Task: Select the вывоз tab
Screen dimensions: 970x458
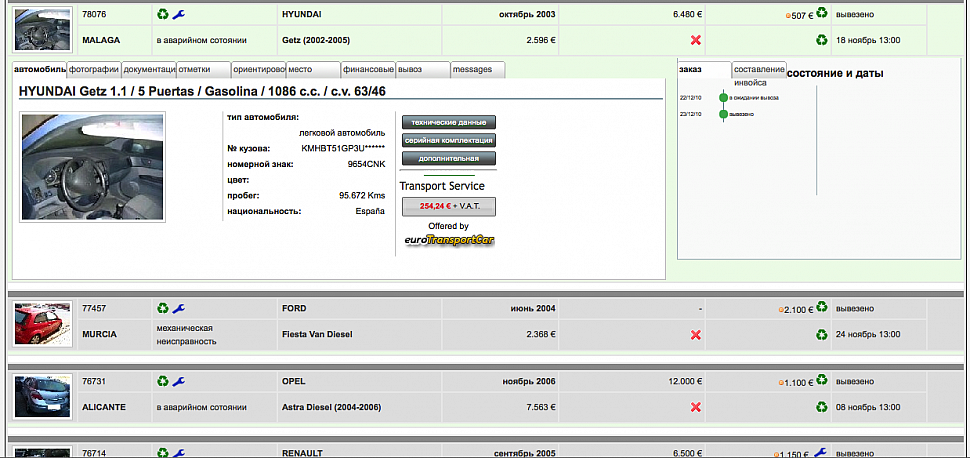Action: pos(423,69)
